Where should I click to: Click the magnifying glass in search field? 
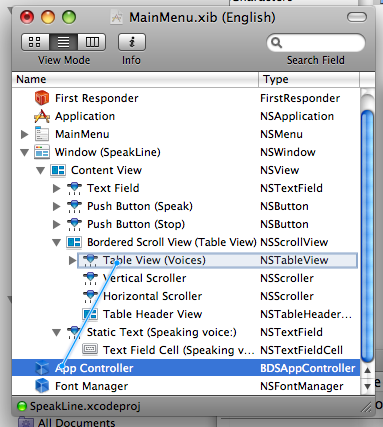276,43
